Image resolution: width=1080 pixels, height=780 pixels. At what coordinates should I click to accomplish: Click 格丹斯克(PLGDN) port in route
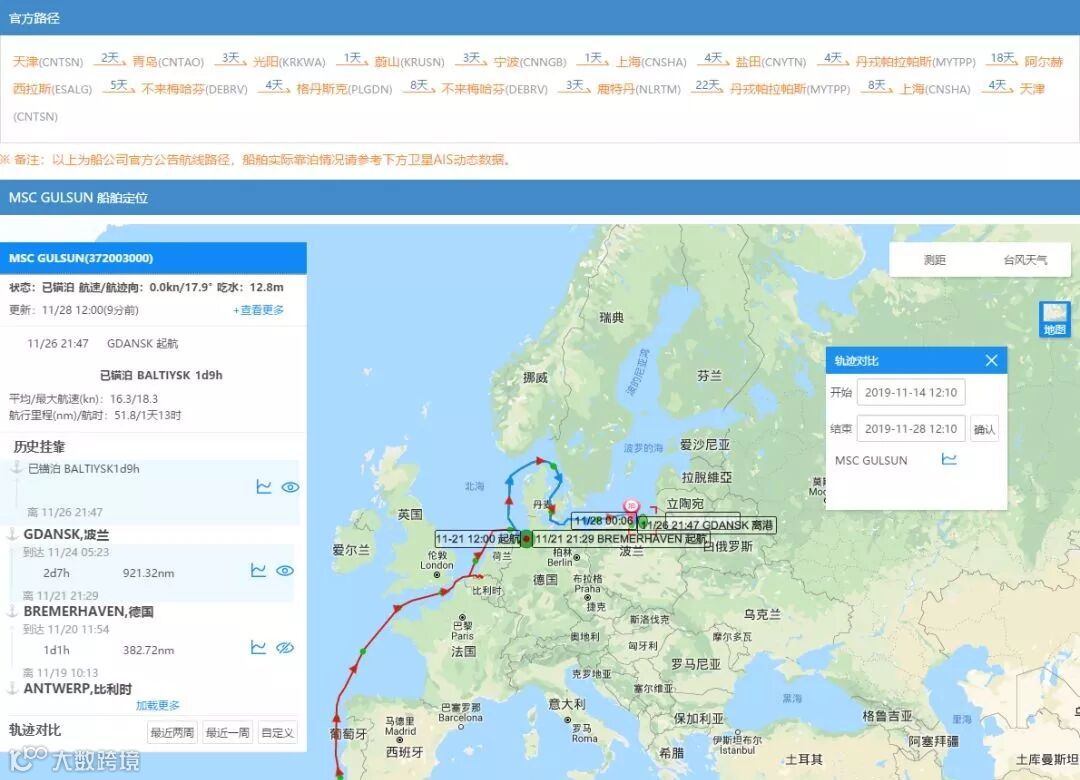pyautogui.click(x=344, y=89)
